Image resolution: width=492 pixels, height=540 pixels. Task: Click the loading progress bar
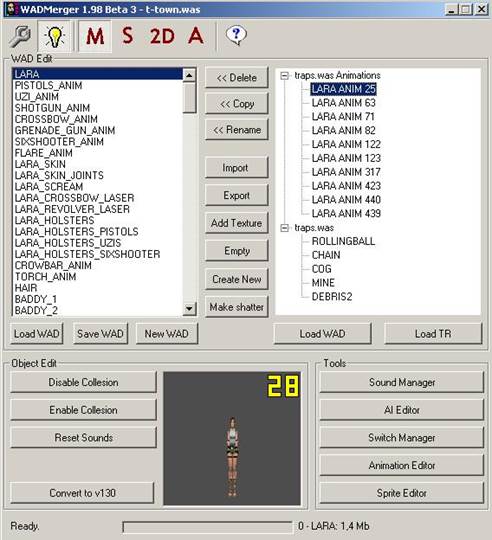[207, 527]
